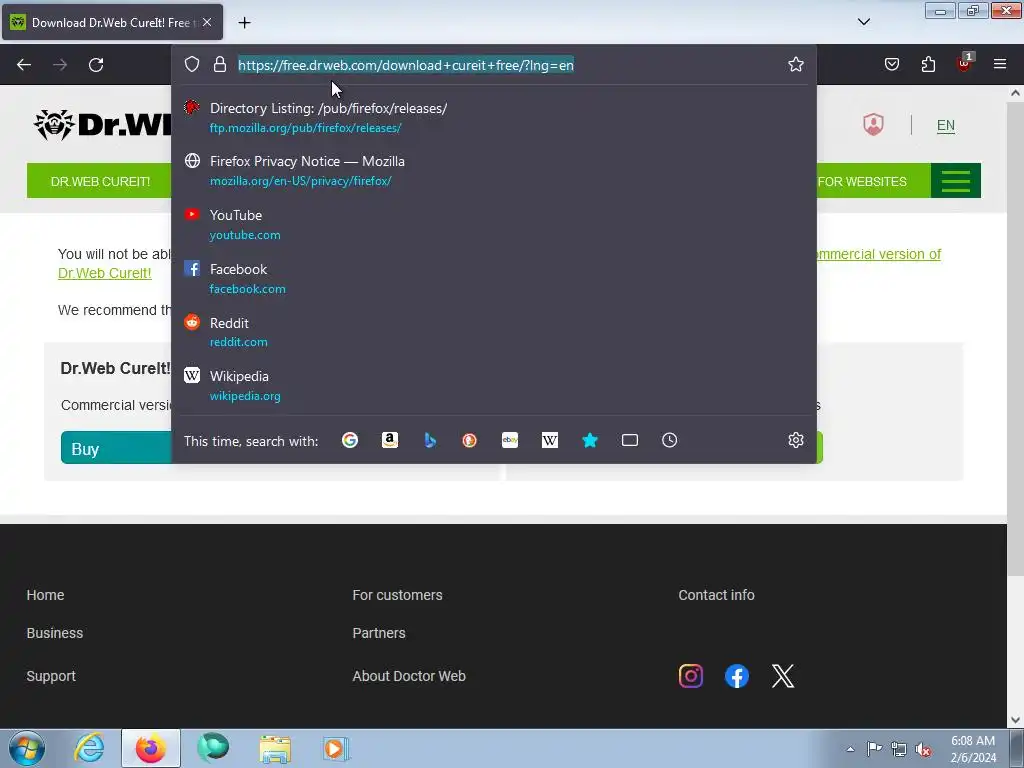Close the Download Dr.Web CureIt tab
1024x768 pixels.
pyautogui.click(x=207, y=22)
